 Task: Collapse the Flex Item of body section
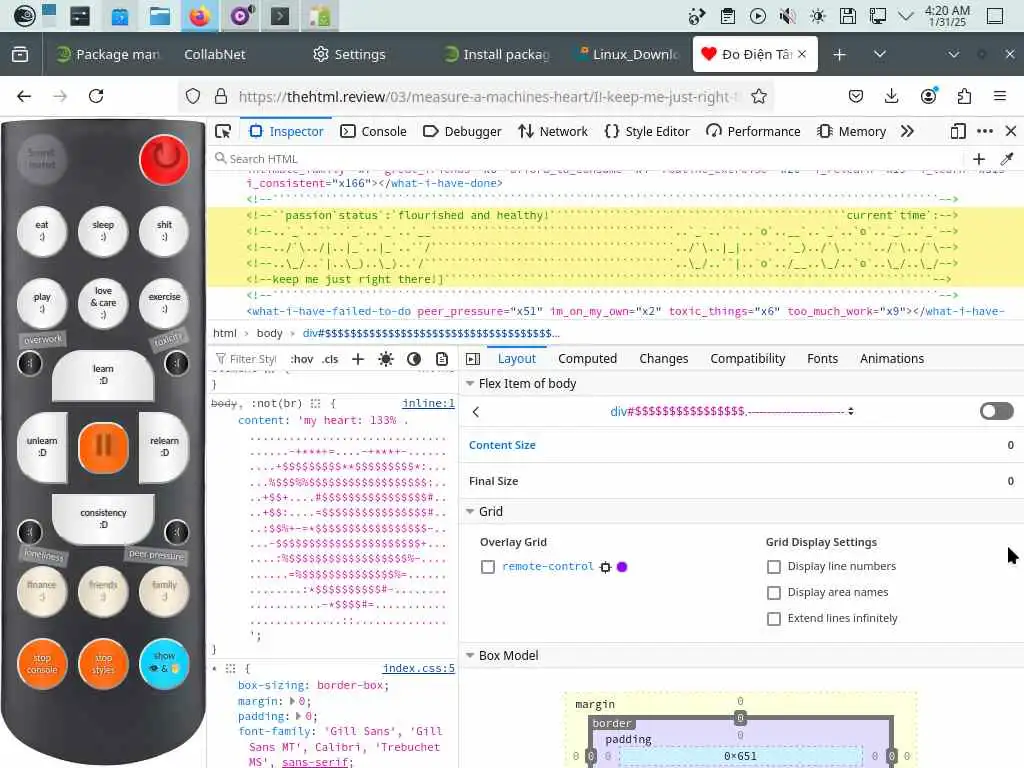[x=470, y=383]
